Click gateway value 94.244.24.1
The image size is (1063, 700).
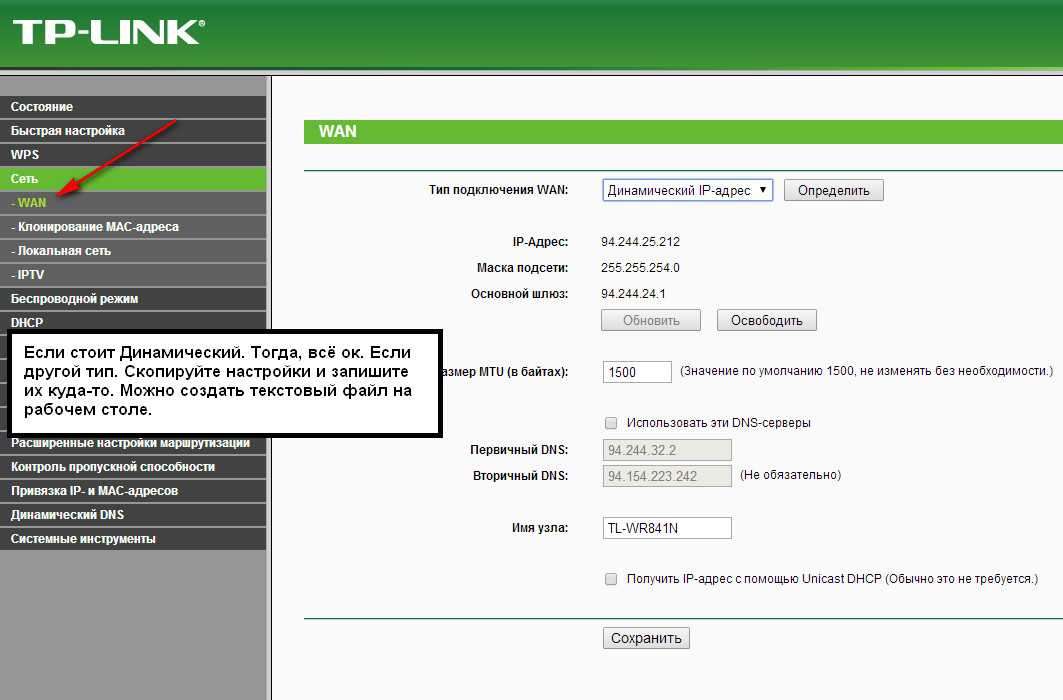[x=633, y=293]
